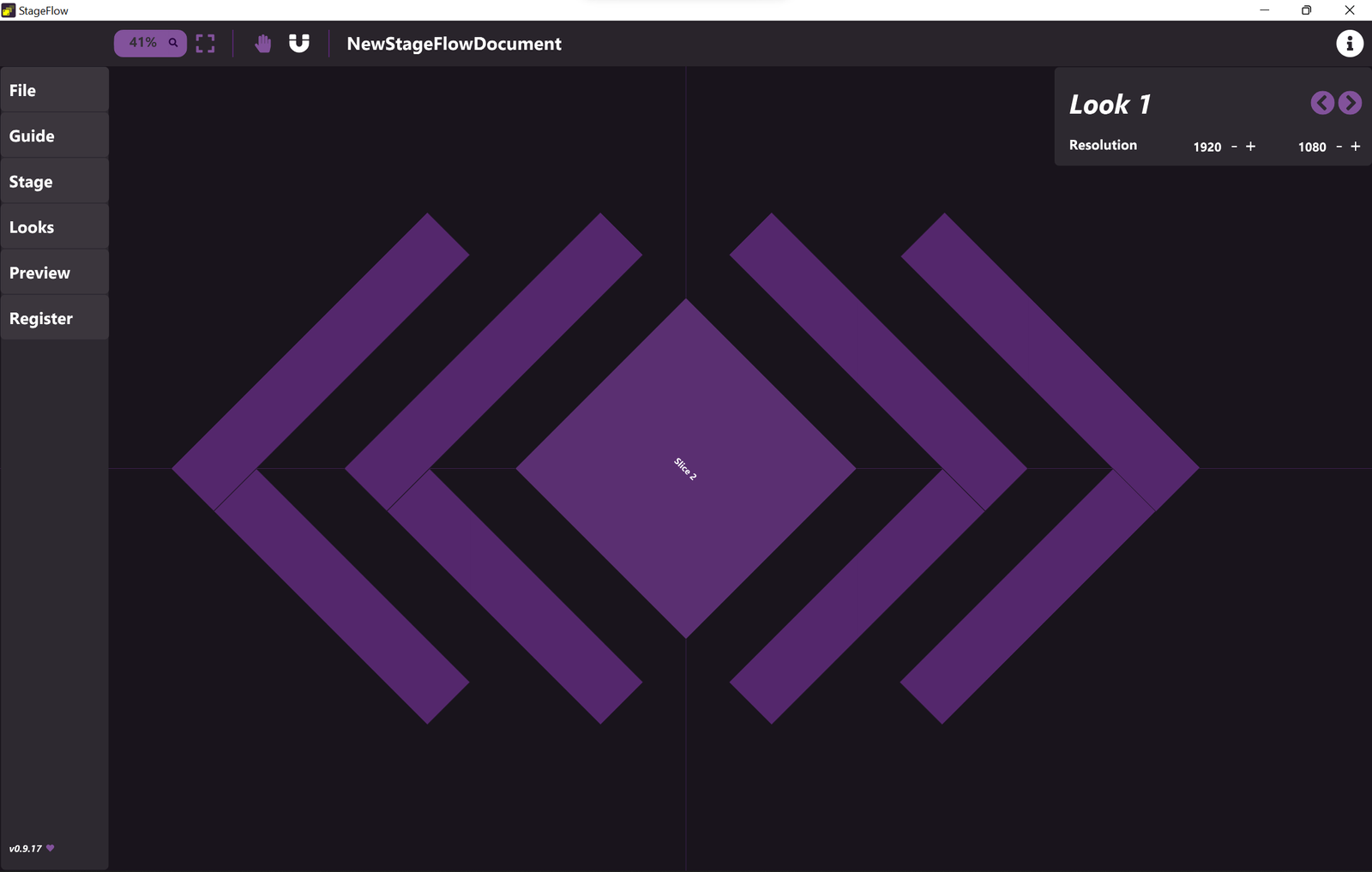Open the info panel icon
The width and height of the screenshot is (1372, 872).
pos(1349,44)
